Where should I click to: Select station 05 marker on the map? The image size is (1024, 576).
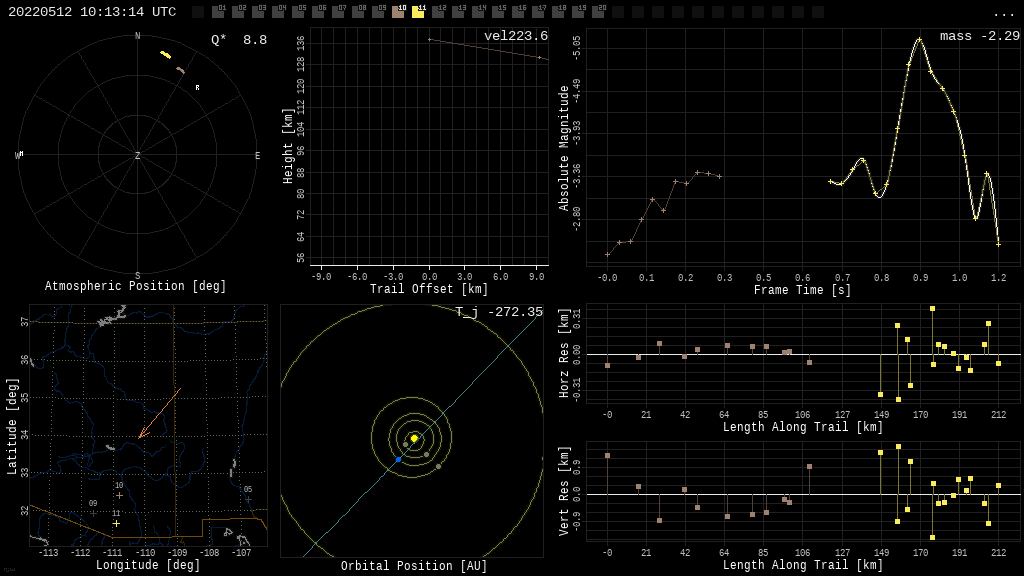[248, 499]
